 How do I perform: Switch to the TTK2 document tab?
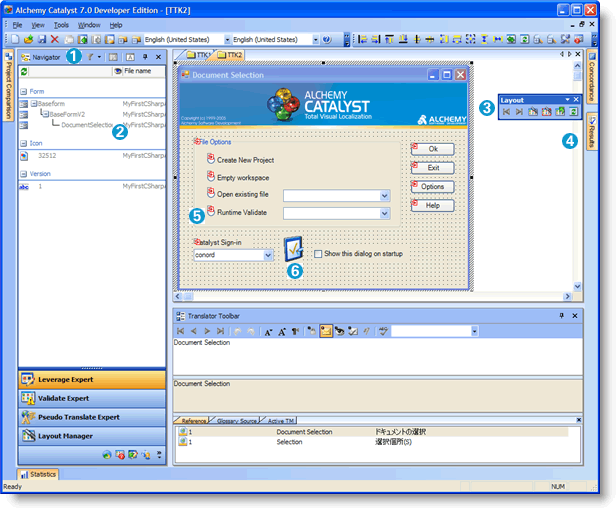(x=231, y=55)
